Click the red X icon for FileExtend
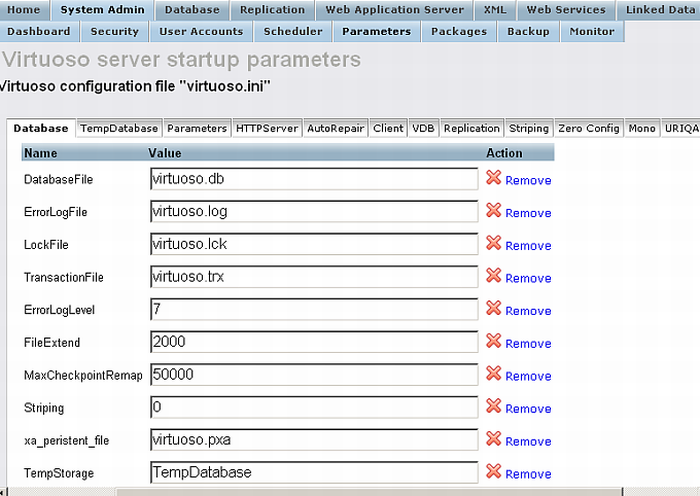This screenshot has height=496, width=700. [493, 341]
